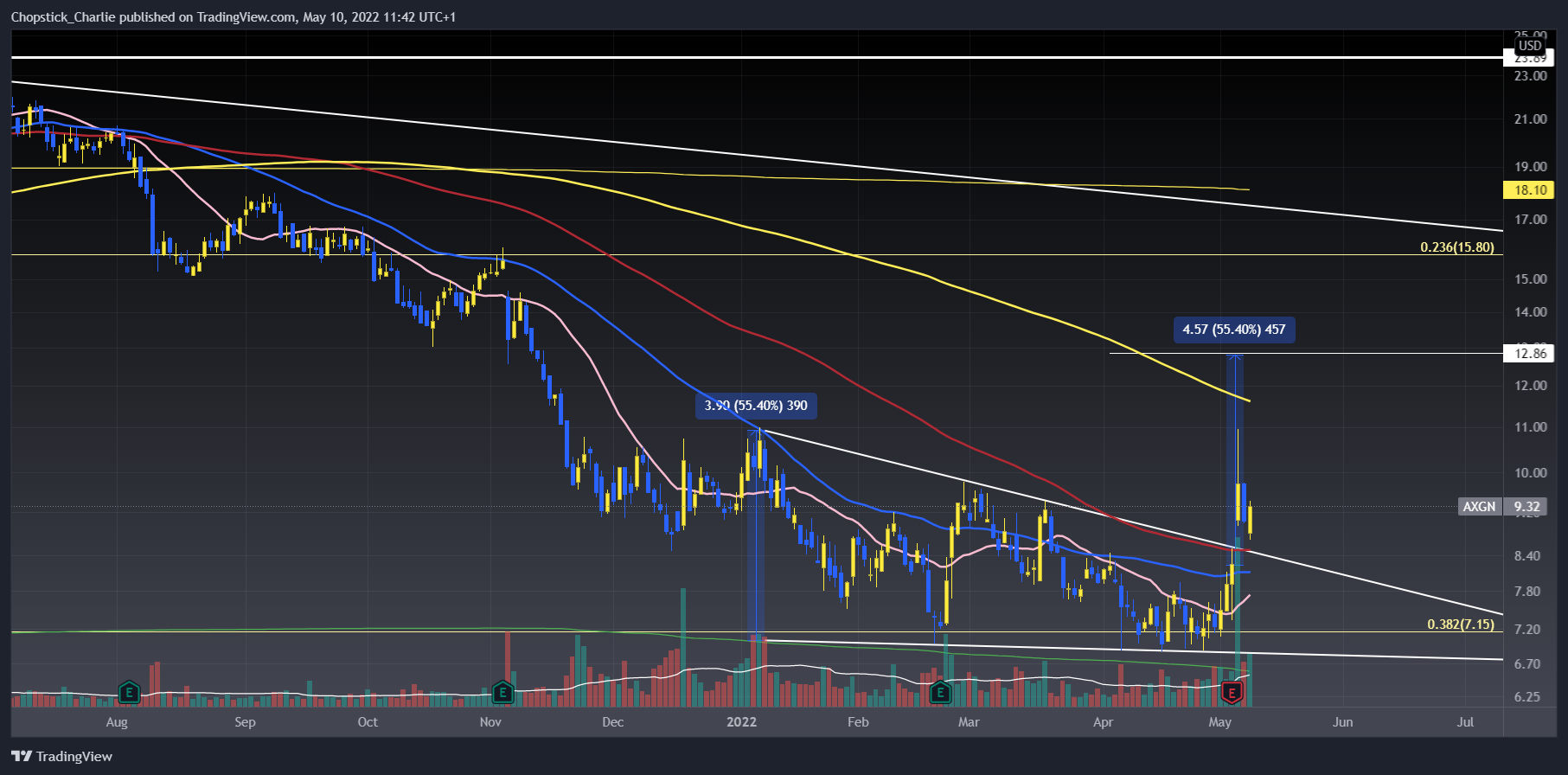Image resolution: width=1568 pixels, height=775 pixels.
Task: Click the 2022 label on time axis
Action: tap(741, 722)
